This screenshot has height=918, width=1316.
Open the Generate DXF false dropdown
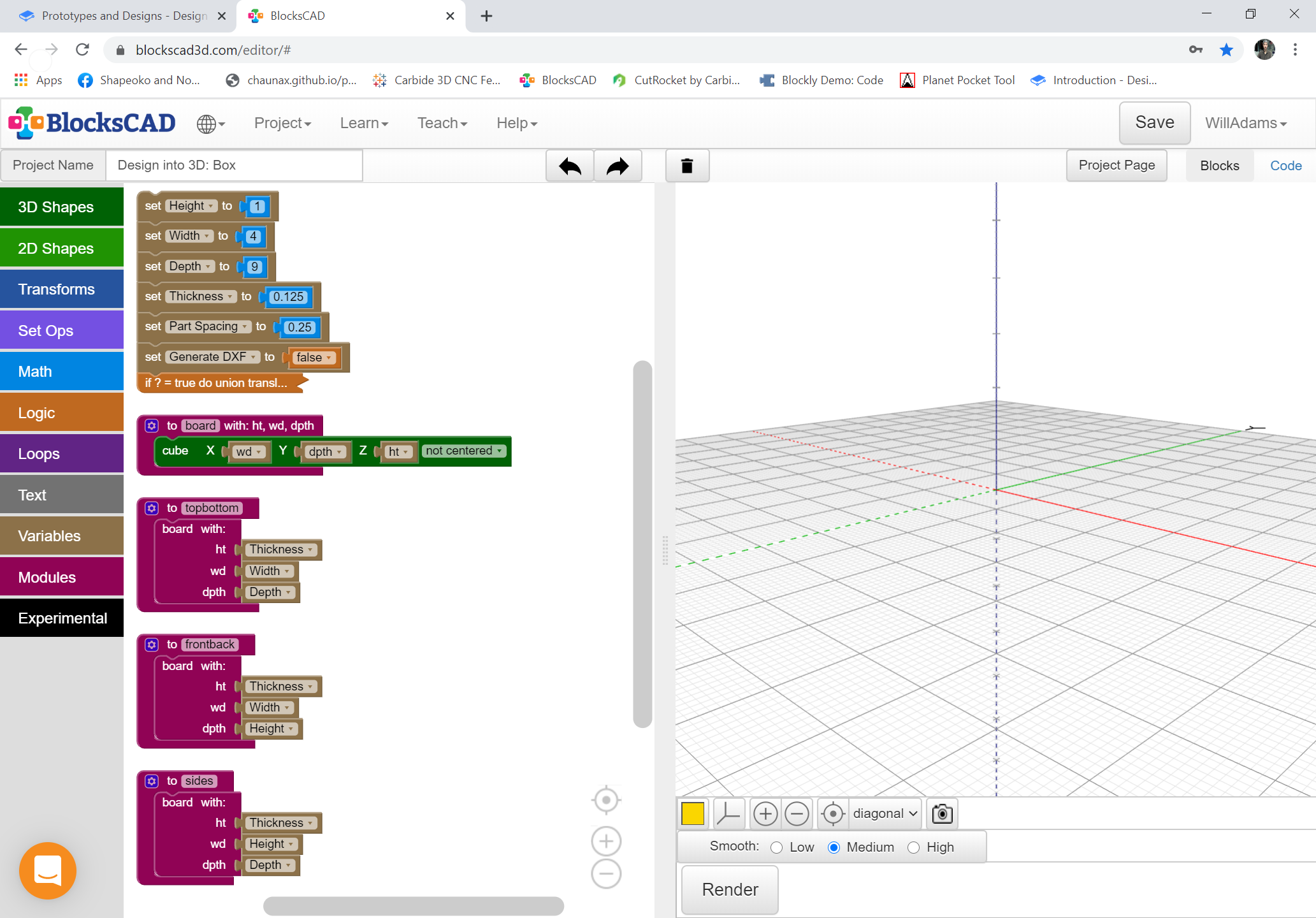(x=314, y=358)
